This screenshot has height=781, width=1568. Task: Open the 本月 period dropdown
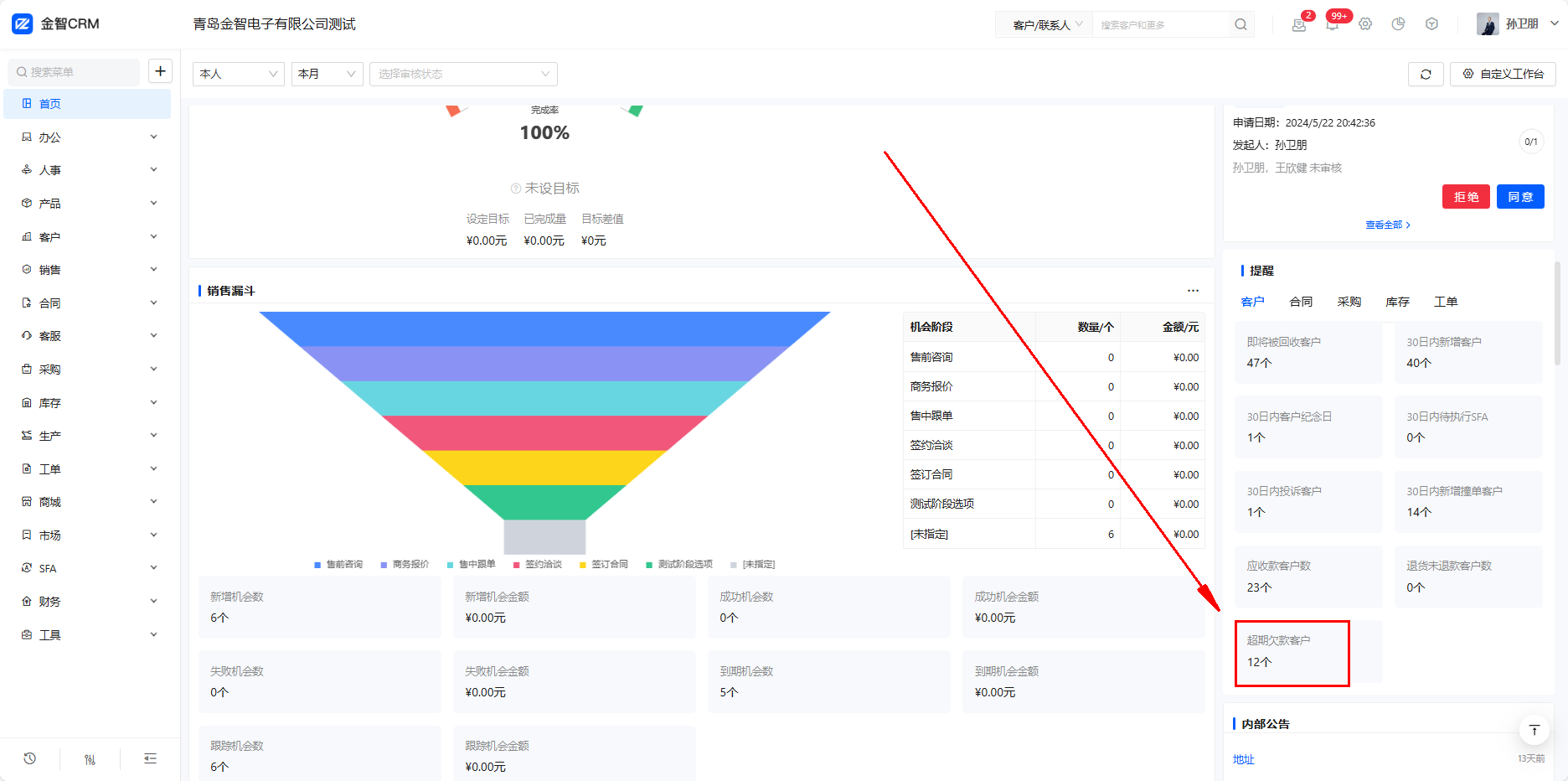(327, 74)
